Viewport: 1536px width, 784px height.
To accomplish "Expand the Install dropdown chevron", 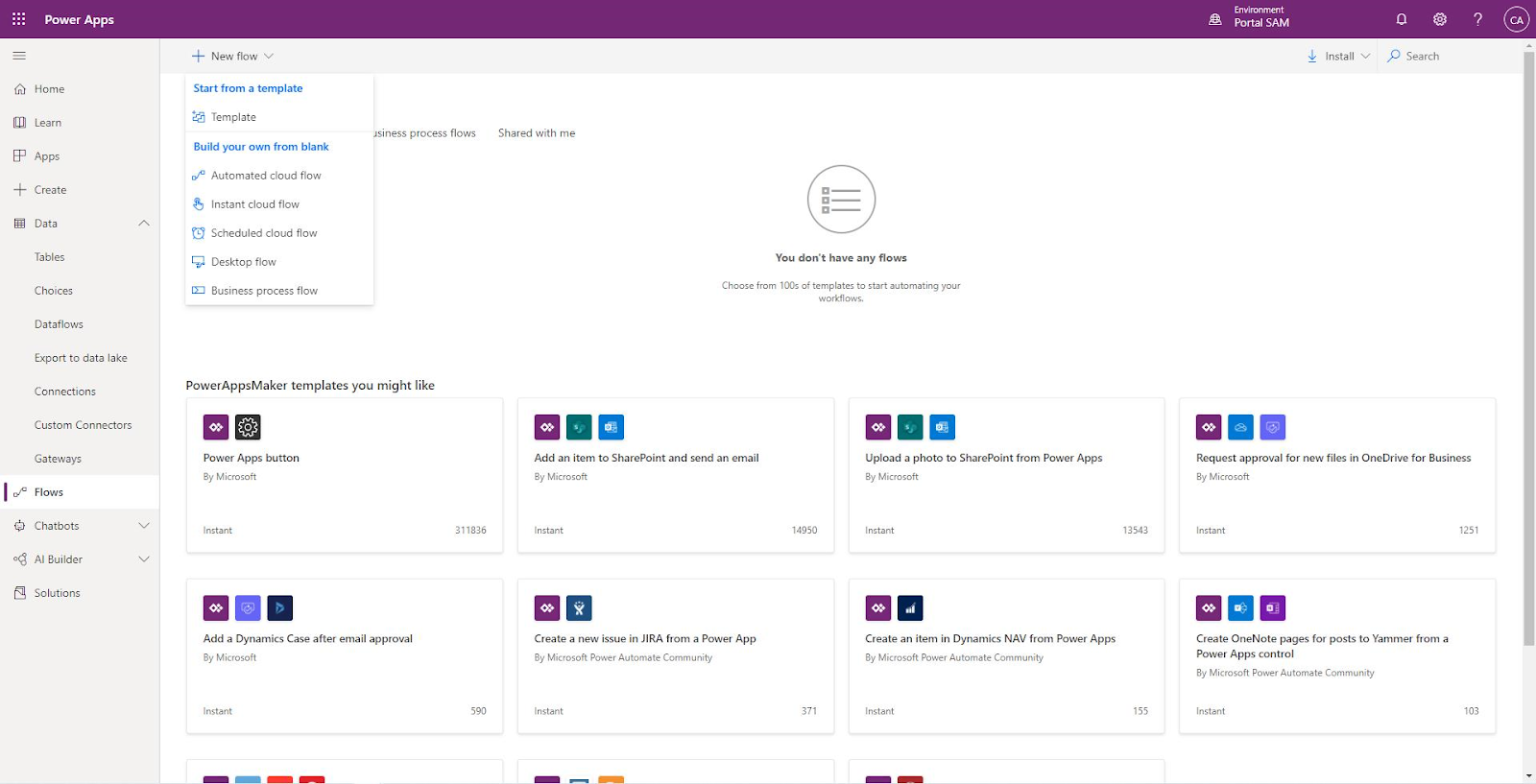I will 1365,56.
